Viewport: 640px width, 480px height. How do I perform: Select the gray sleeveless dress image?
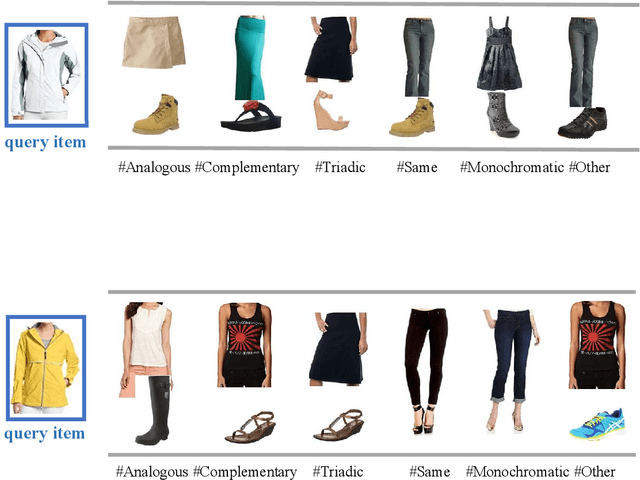499,53
